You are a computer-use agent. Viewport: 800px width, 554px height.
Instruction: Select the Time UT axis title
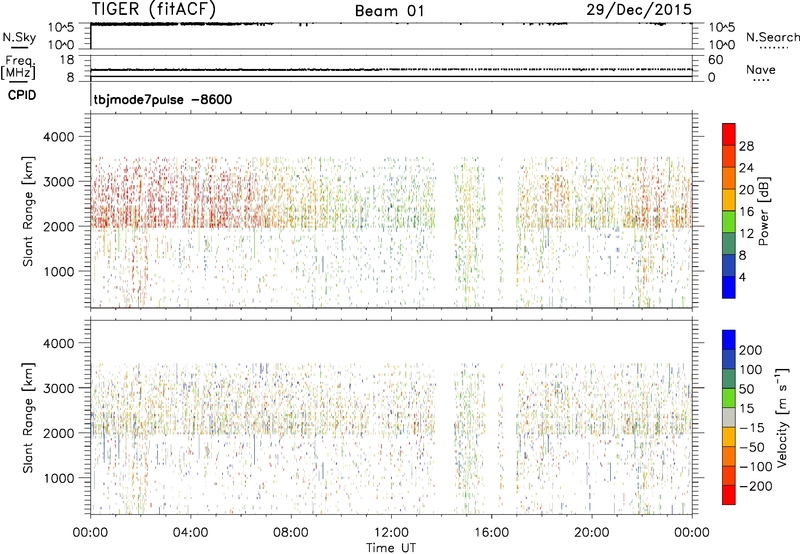click(x=391, y=548)
